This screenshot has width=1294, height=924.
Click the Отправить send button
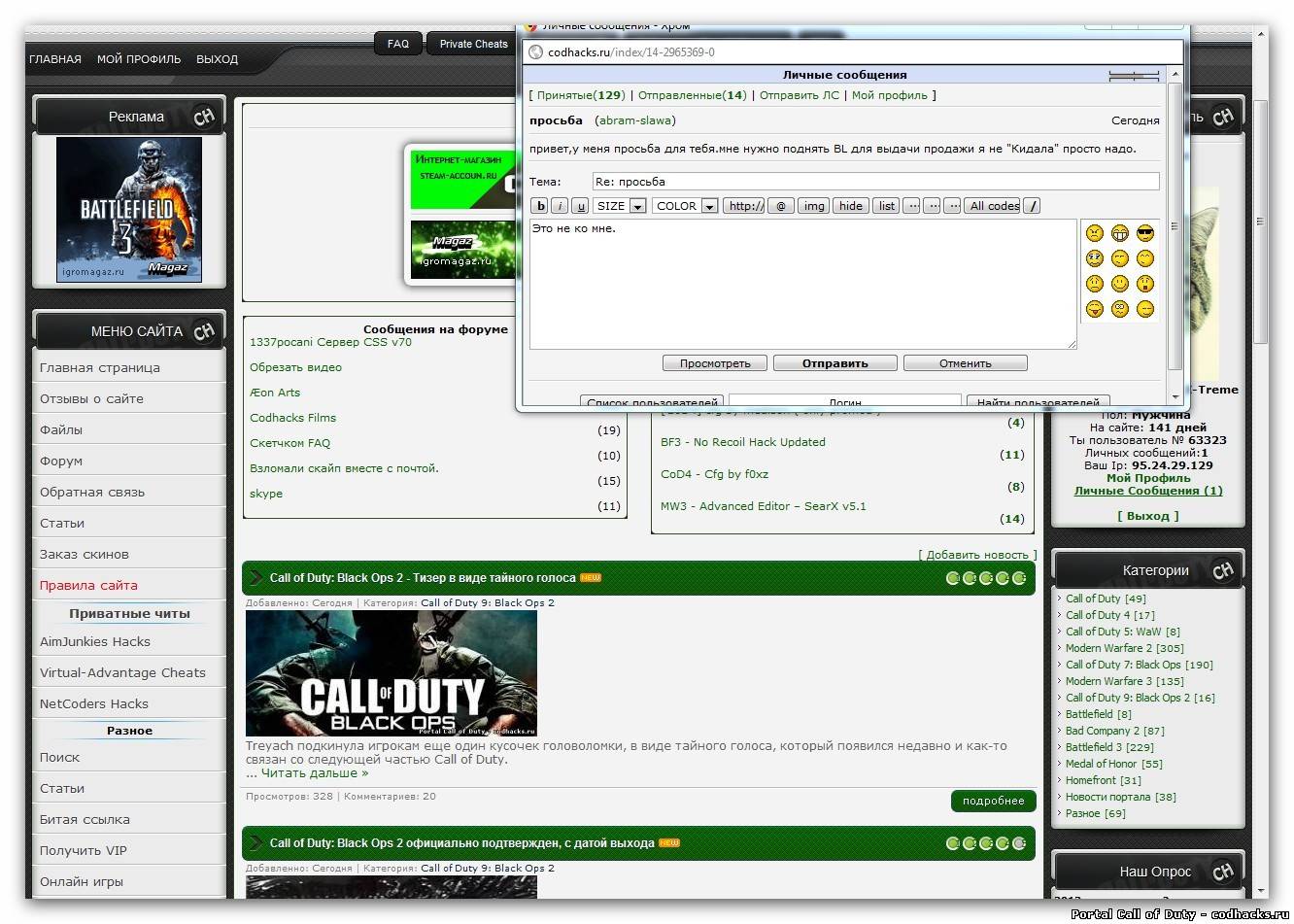point(834,363)
